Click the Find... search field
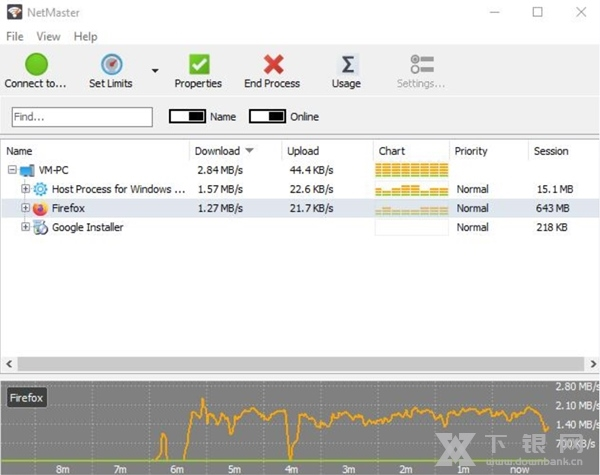This screenshot has width=600, height=475. [82, 117]
